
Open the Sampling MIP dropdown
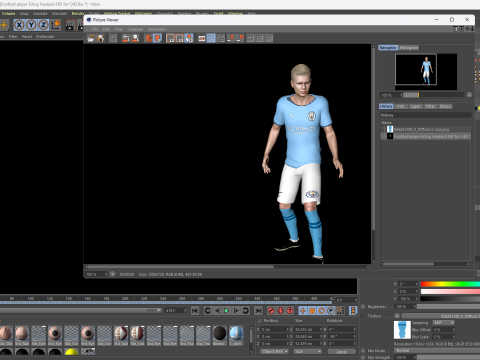444,323
